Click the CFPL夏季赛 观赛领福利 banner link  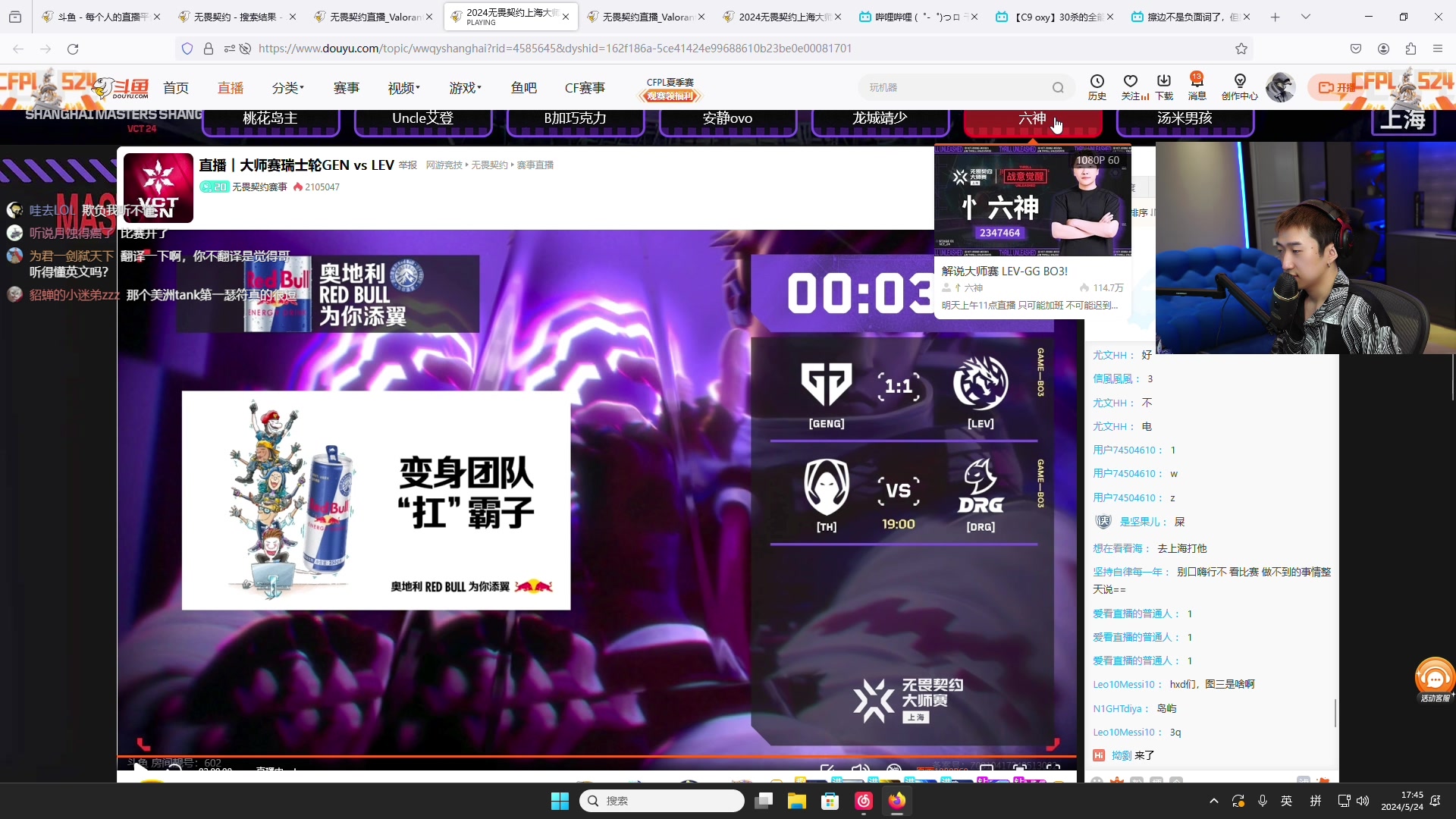click(670, 89)
